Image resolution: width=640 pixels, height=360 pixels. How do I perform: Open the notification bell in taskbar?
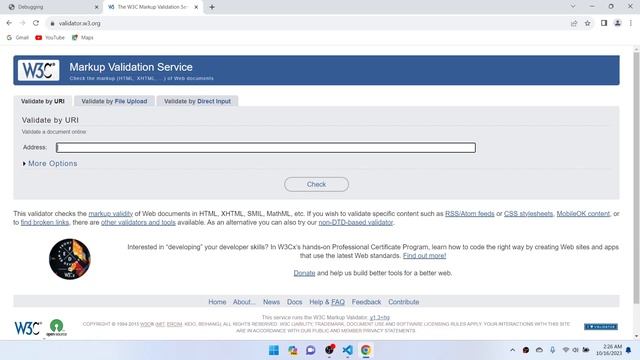(629, 350)
